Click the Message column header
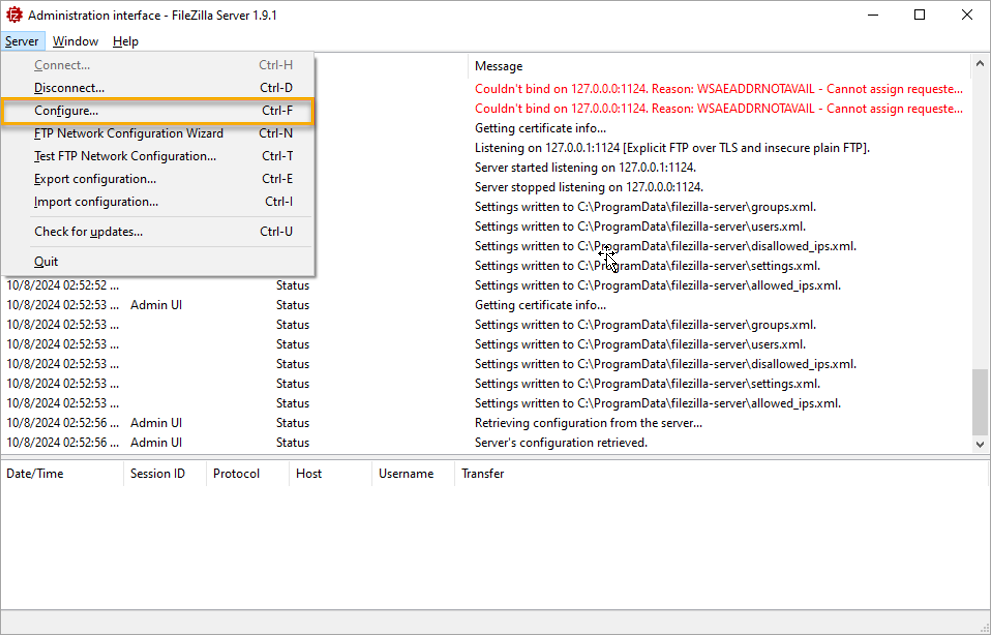The image size is (991, 635). [x=719, y=66]
